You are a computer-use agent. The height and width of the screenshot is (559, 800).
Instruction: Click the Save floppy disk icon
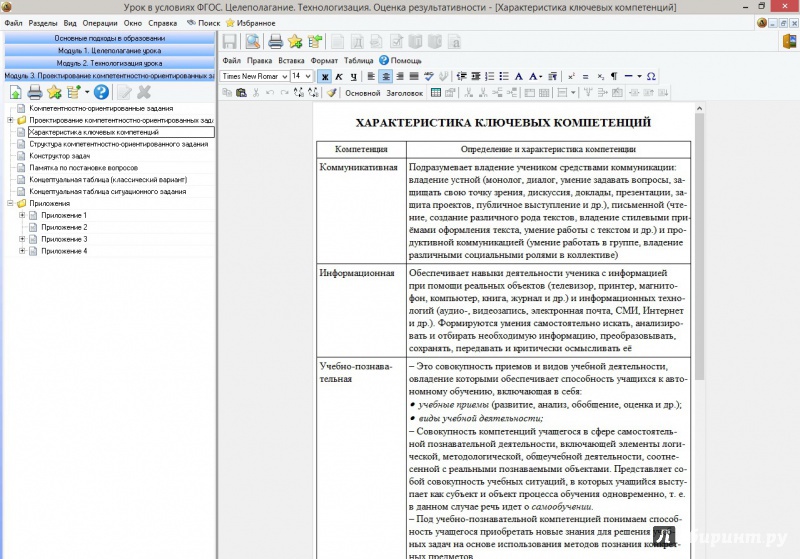pos(229,42)
